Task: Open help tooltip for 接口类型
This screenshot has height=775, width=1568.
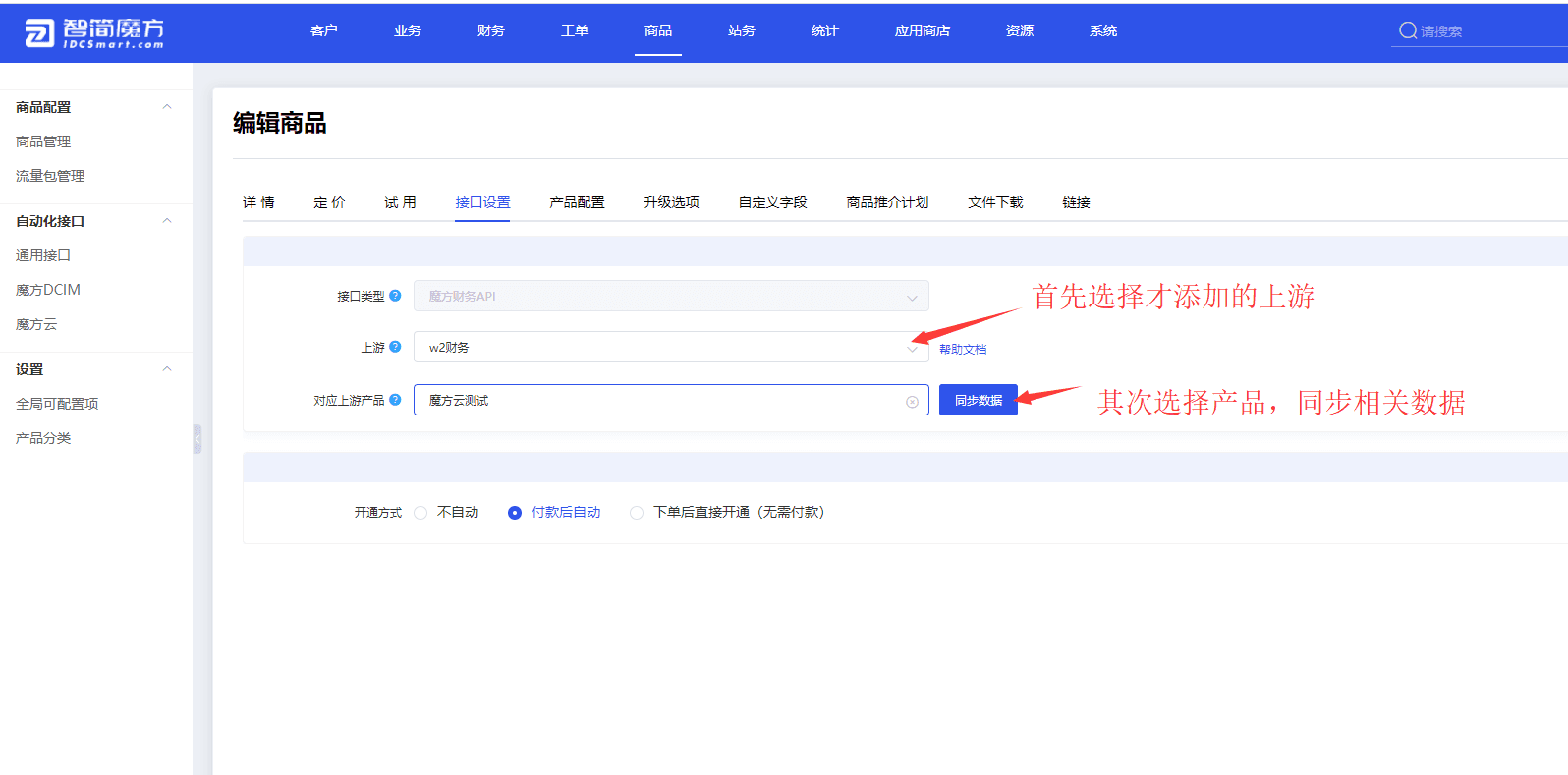Action: [x=395, y=295]
